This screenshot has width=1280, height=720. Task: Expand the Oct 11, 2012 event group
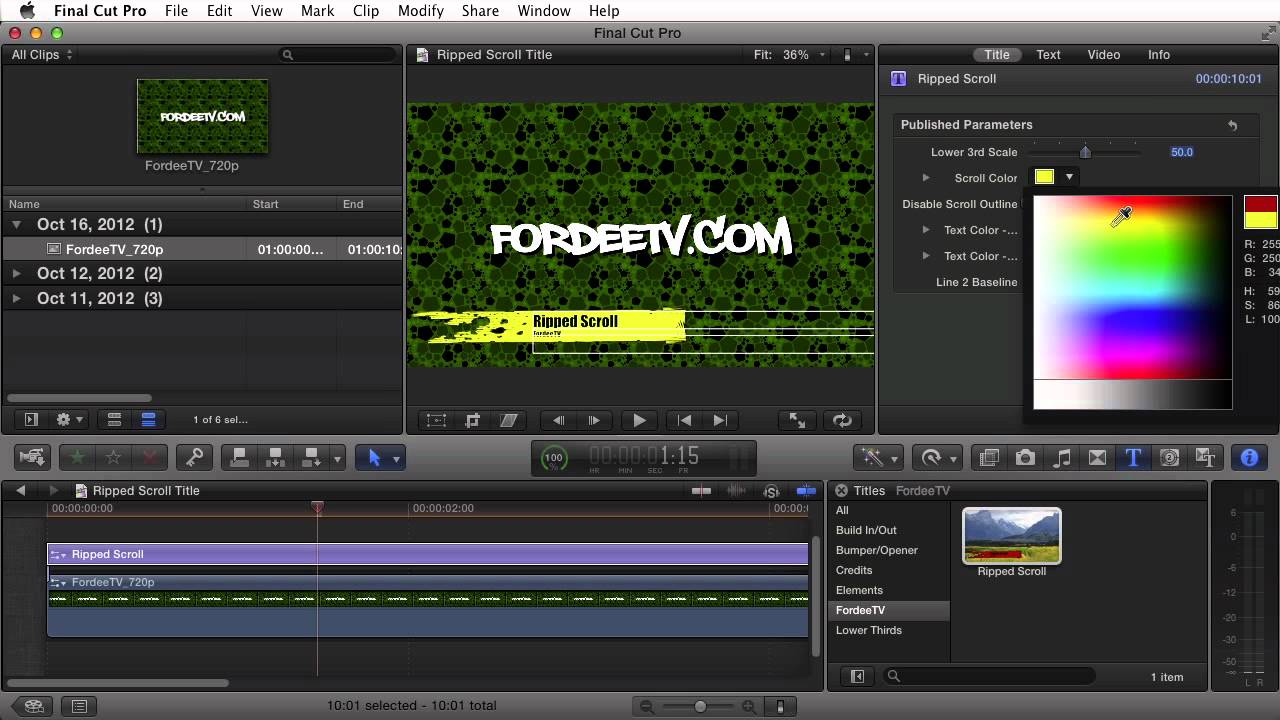(16, 298)
